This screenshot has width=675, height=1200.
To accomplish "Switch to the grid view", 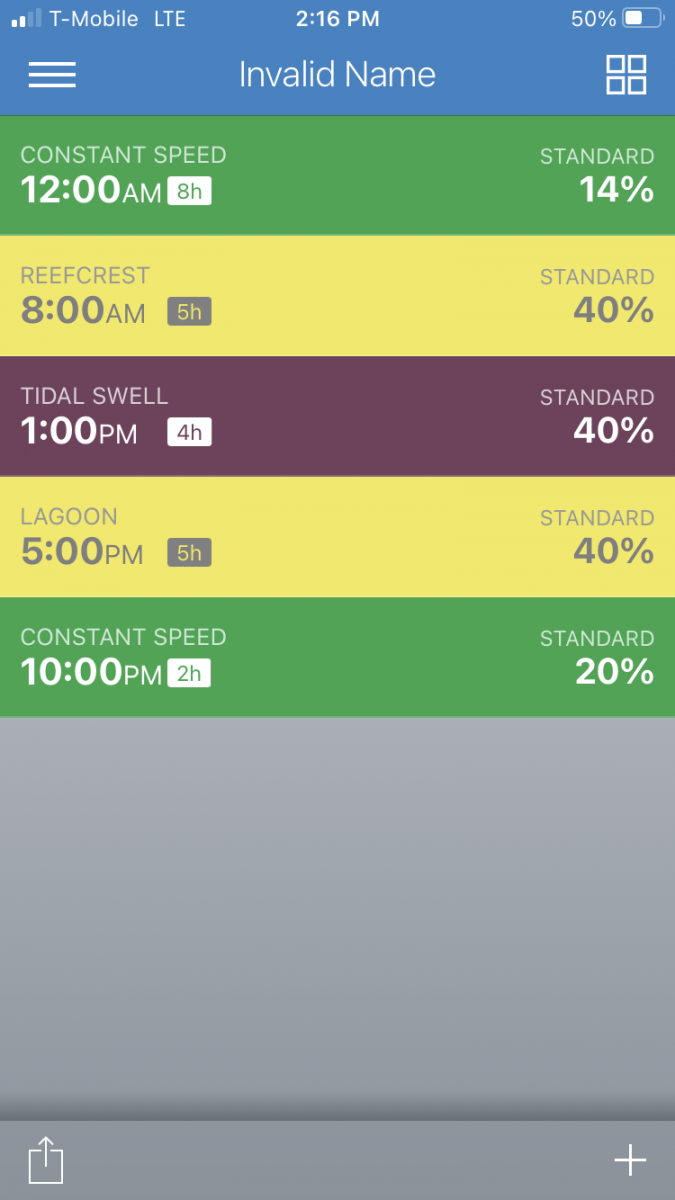I will point(626,75).
